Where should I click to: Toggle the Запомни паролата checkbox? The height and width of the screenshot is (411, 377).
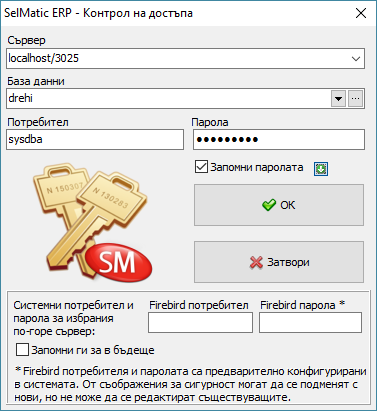(x=201, y=167)
